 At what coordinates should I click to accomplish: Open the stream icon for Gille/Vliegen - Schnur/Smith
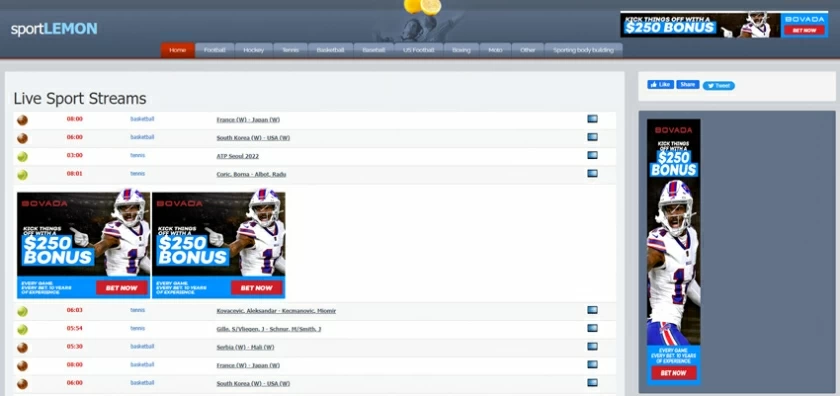click(592, 328)
